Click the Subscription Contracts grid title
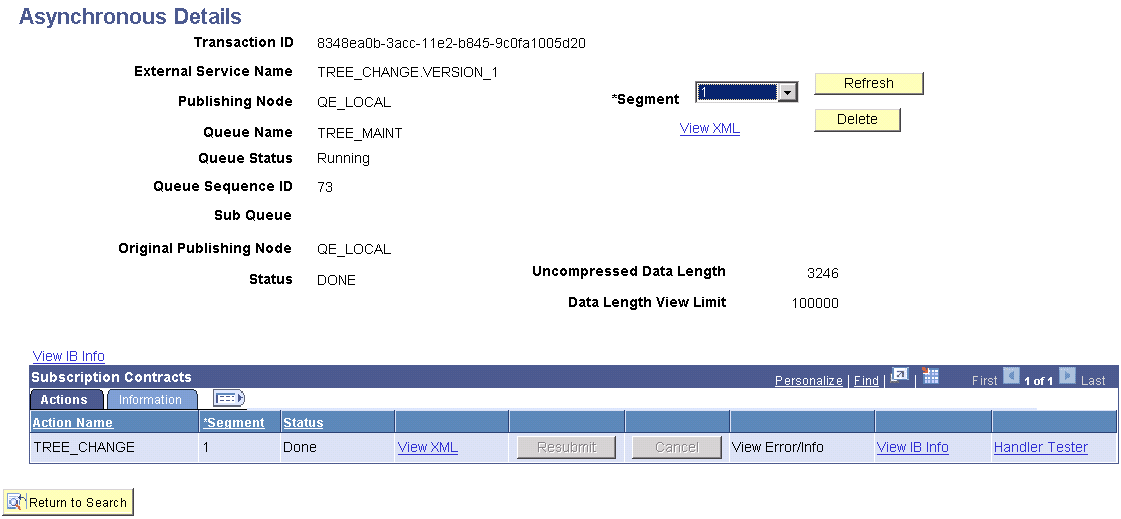Viewport: 1121px width, 519px height. tap(112, 377)
